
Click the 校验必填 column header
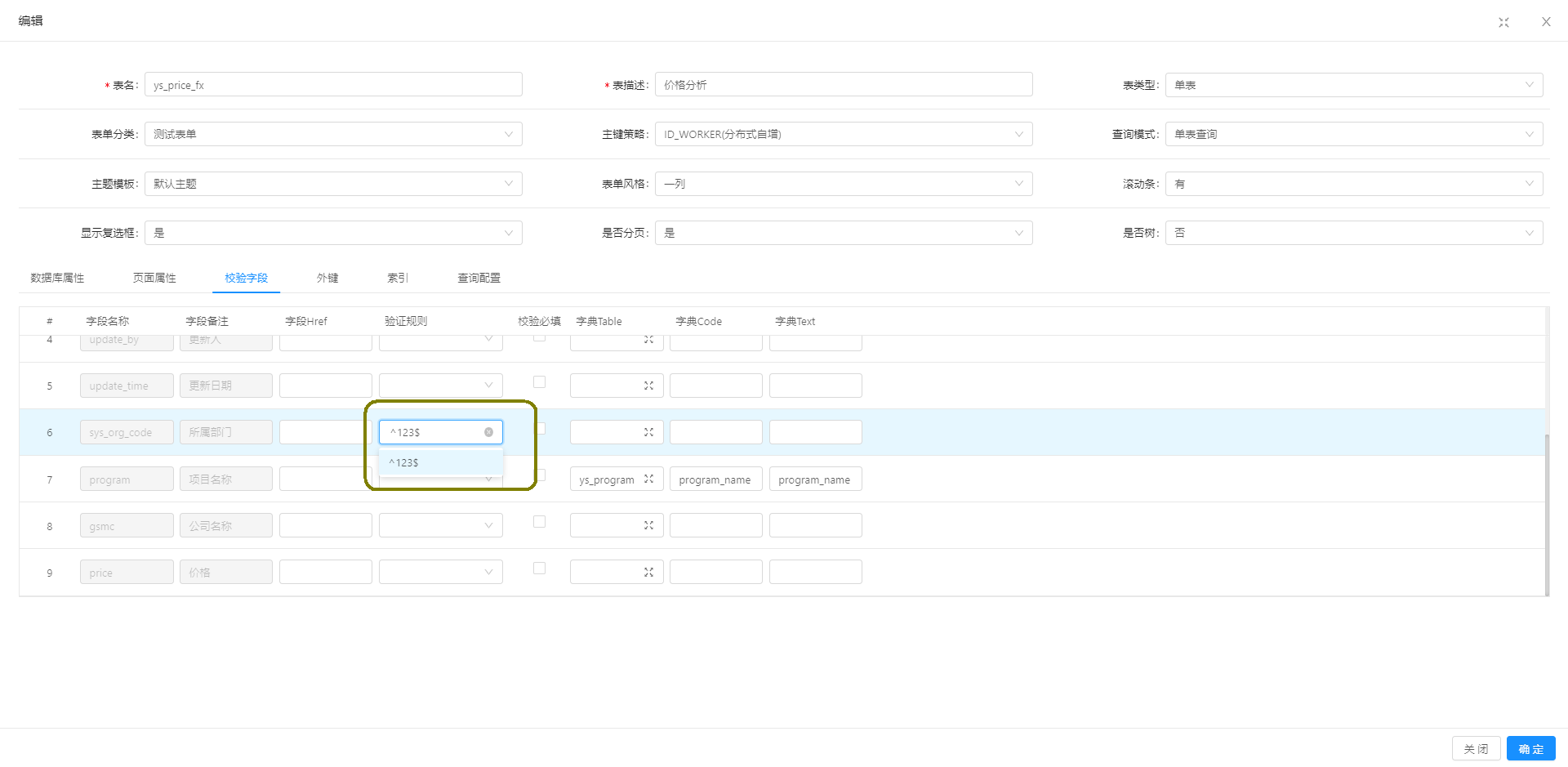coord(539,321)
